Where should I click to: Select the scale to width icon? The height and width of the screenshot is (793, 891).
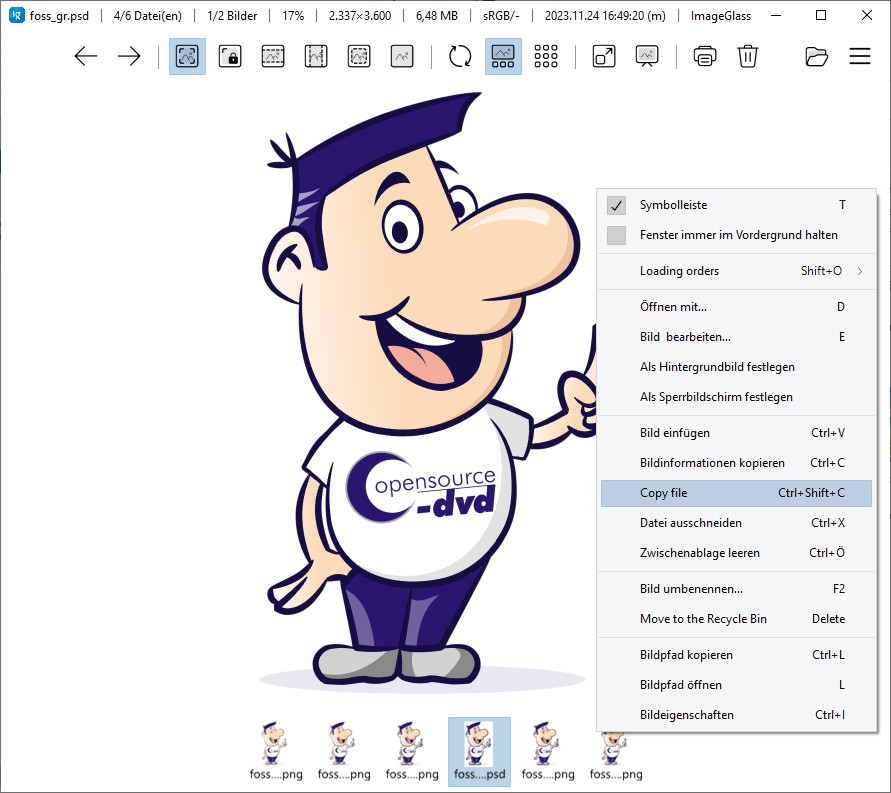(273, 57)
